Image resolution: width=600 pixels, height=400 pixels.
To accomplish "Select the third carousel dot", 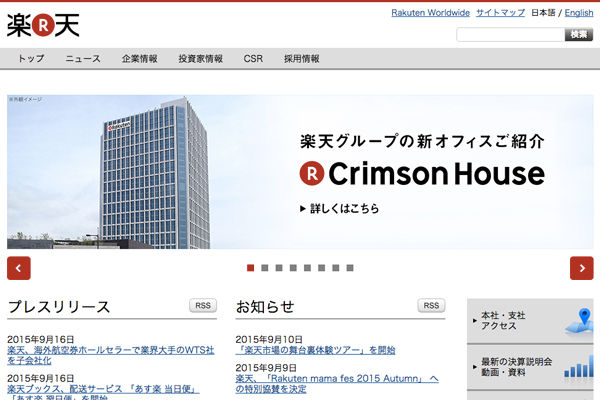I will coord(279,268).
